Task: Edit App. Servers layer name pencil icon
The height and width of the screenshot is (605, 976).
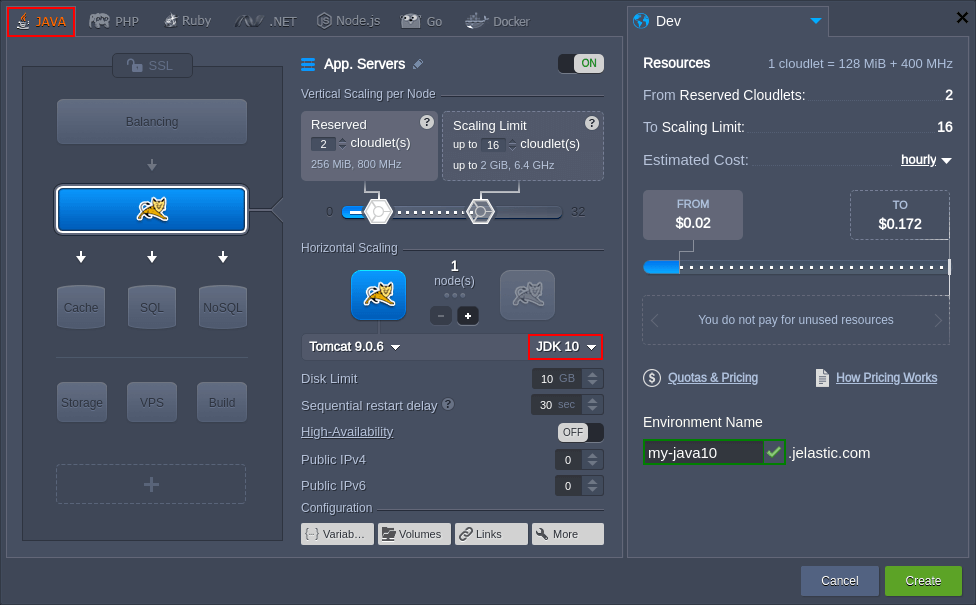Action: tap(418, 64)
